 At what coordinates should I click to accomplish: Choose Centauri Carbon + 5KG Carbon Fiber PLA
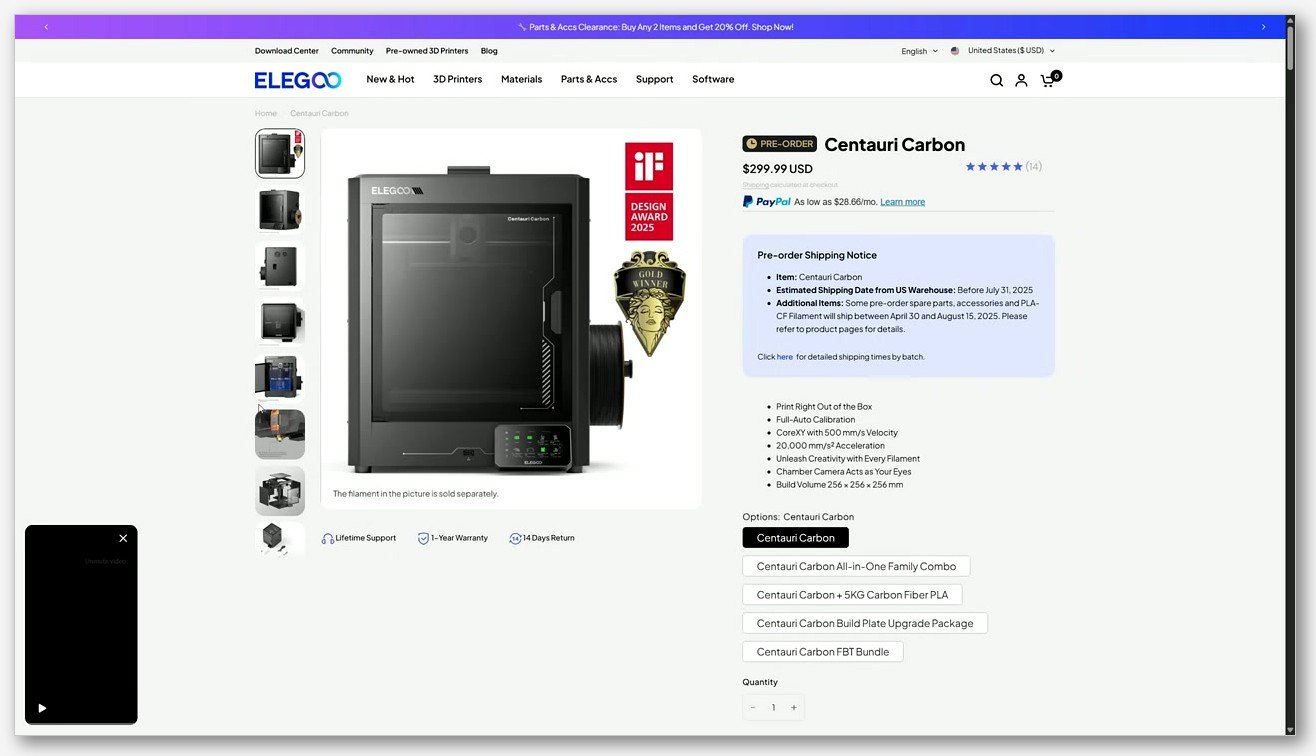tap(852, 595)
